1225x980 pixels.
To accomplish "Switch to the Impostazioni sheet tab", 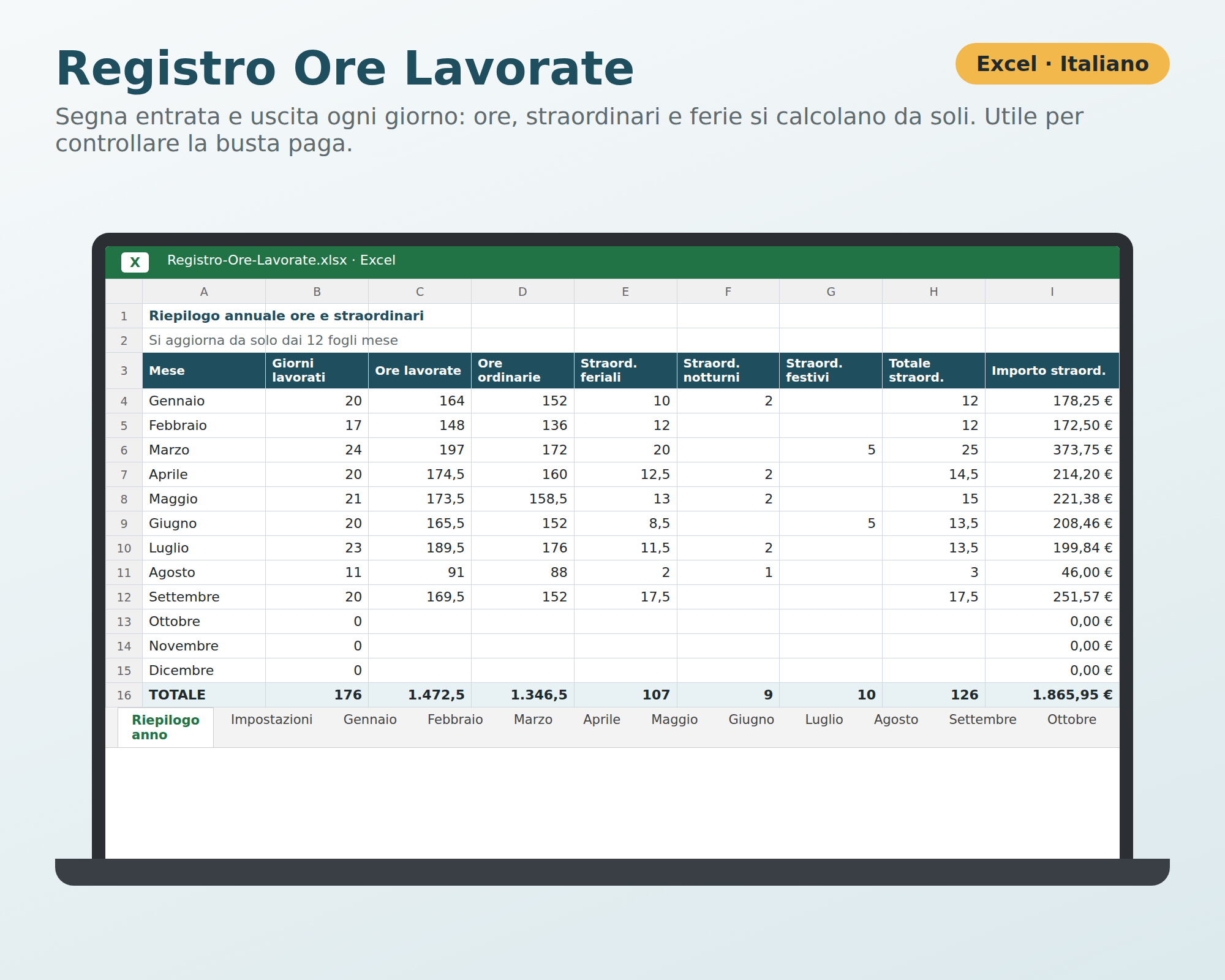I will [271, 720].
